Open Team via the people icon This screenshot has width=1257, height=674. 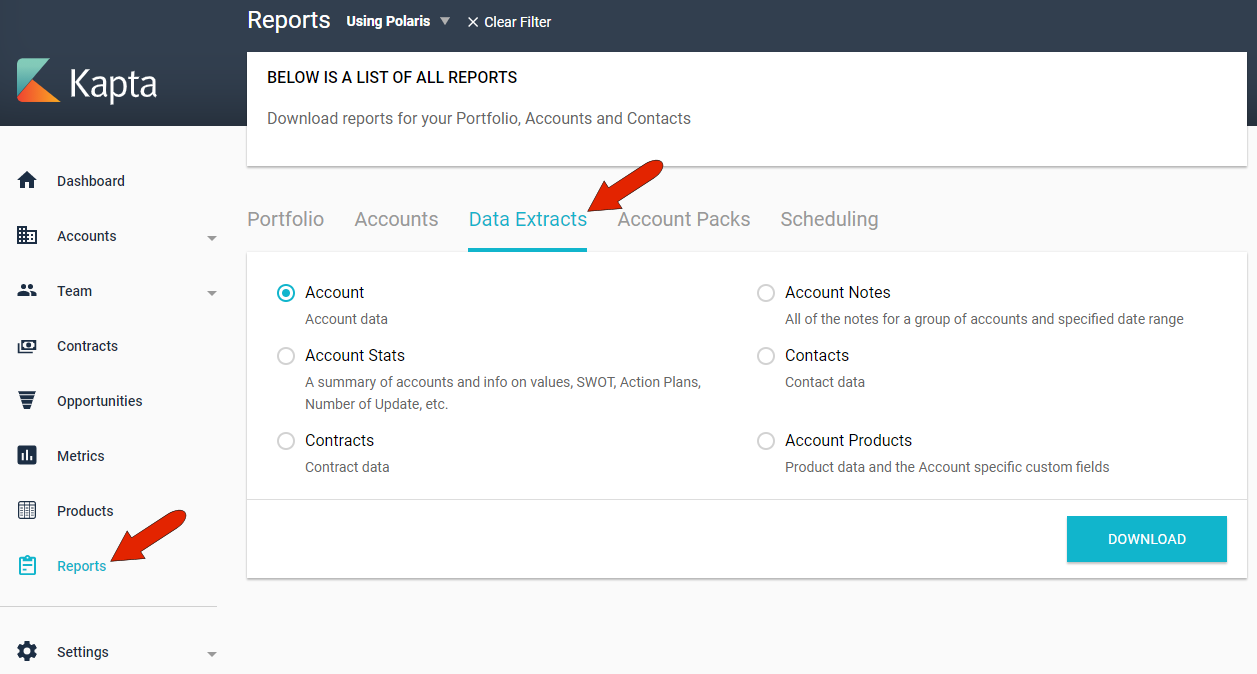pyautogui.click(x=27, y=290)
